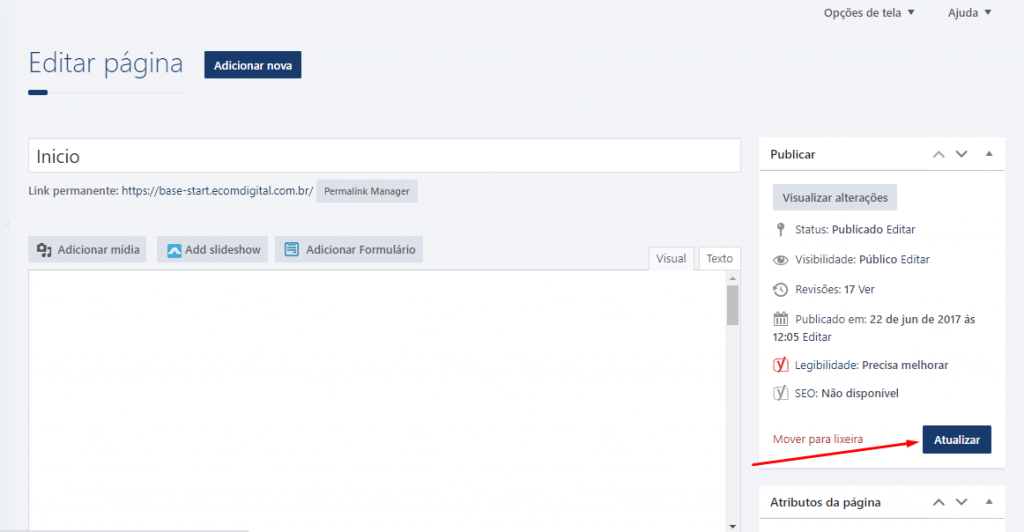Image resolution: width=1024 pixels, height=532 pixels.
Task: Click the editor scrollbar thumb
Action: tap(733, 305)
